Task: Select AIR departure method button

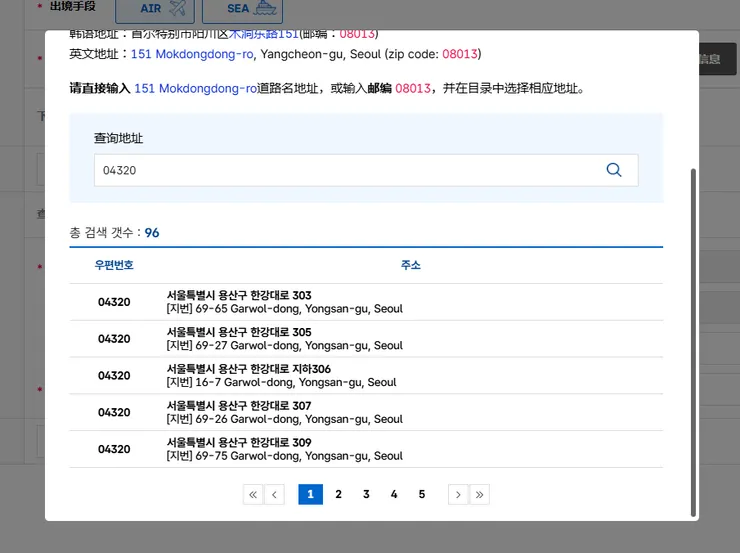Action: 155,9
